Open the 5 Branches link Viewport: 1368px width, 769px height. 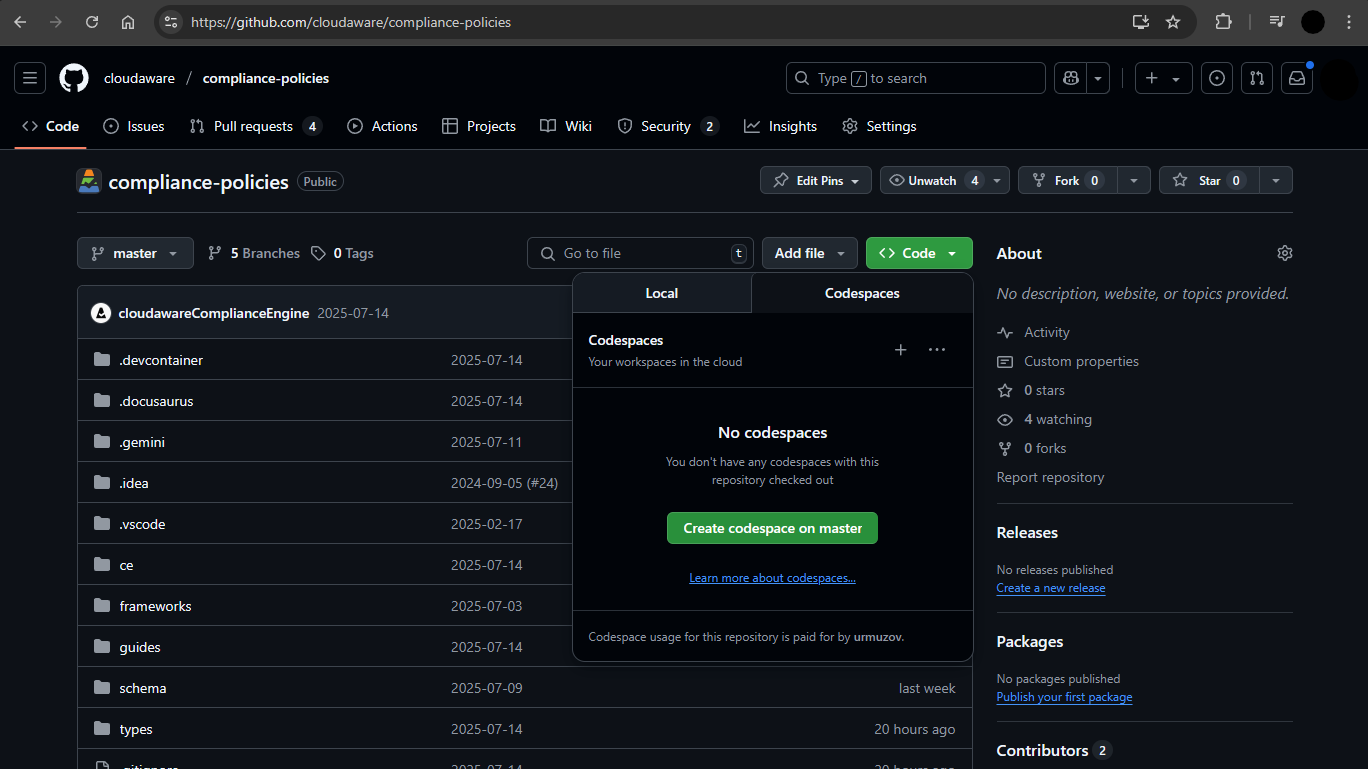click(x=254, y=253)
